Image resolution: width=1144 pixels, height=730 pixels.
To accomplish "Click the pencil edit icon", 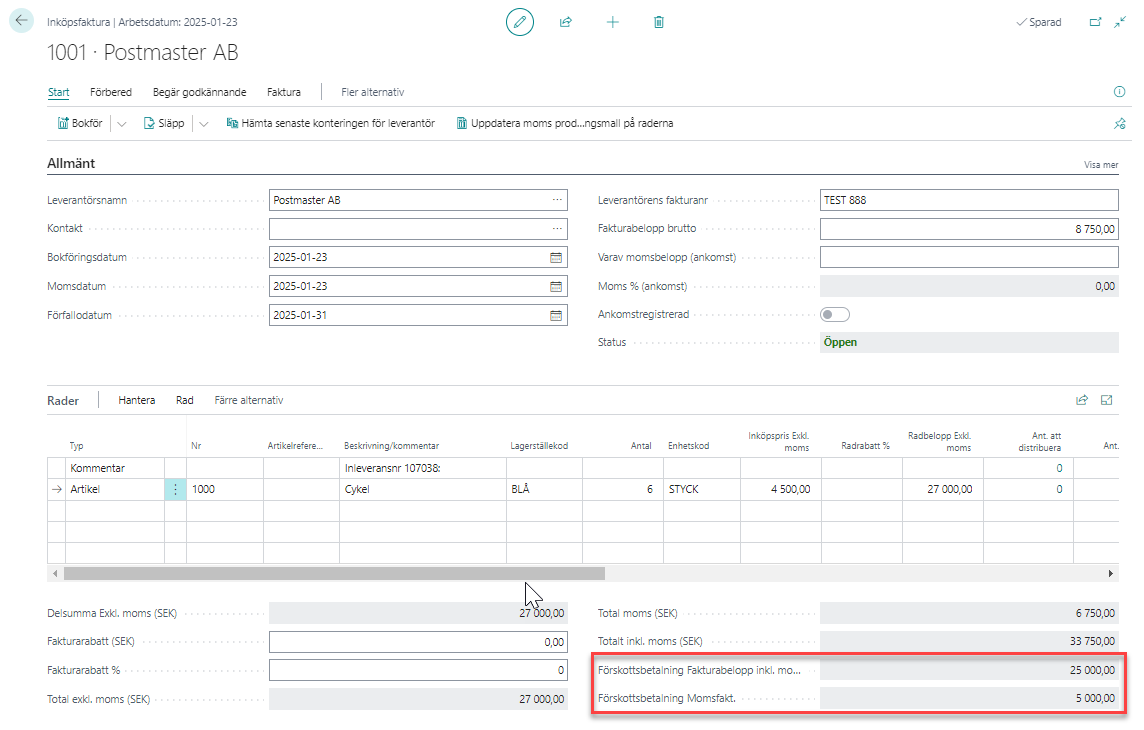I will point(519,22).
